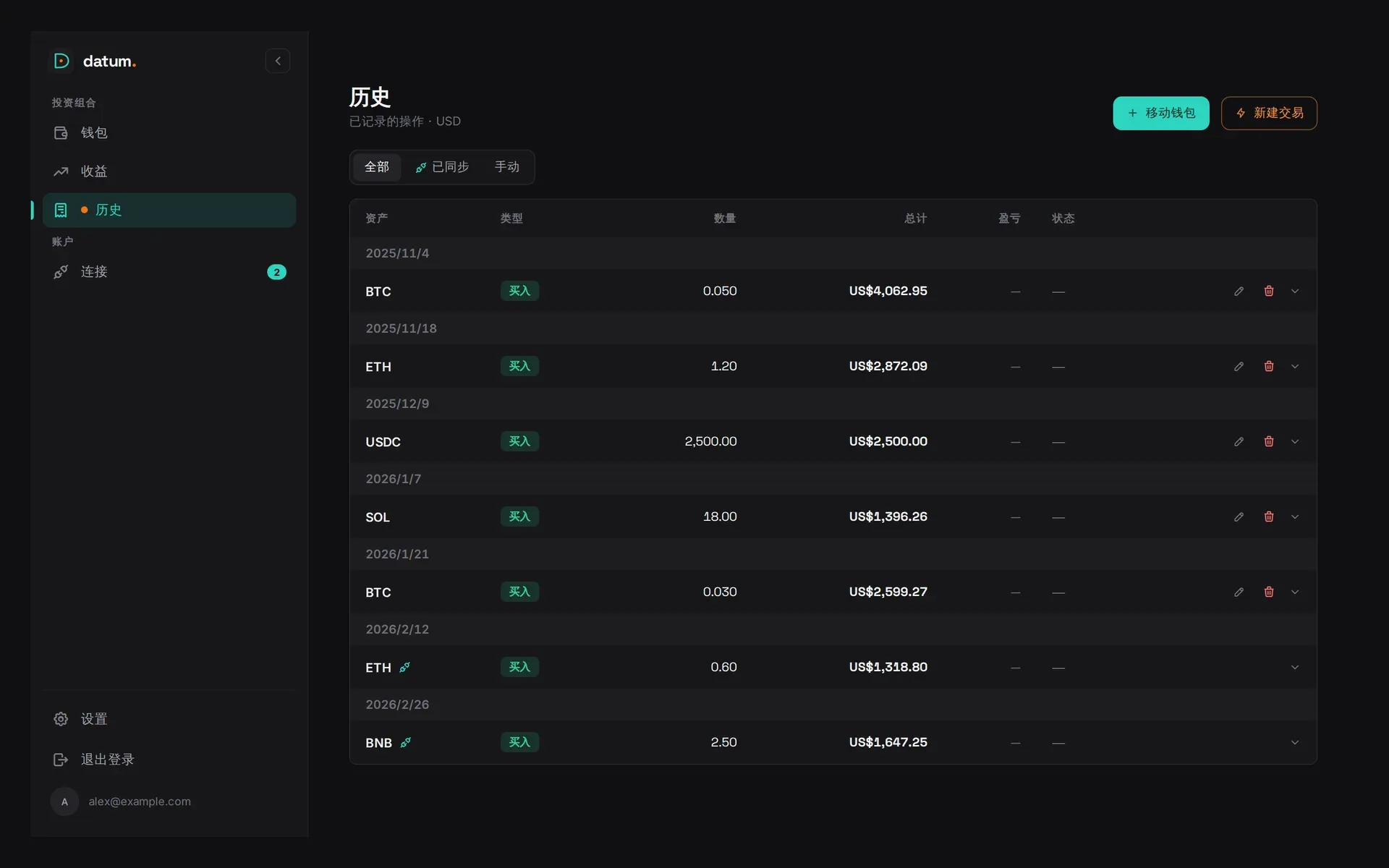The height and width of the screenshot is (868, 1389).
Task: Open 连接 in the sidebar
Action: [169, 272]
